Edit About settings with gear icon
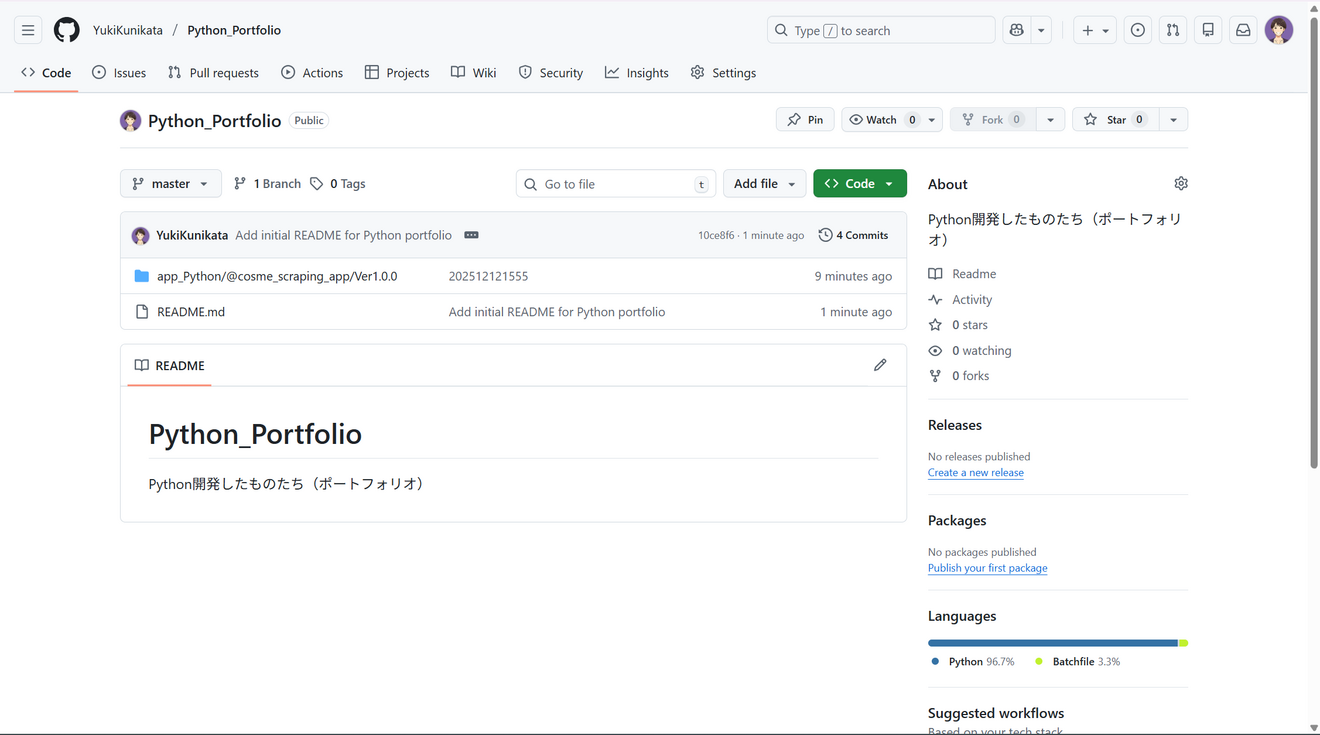Viewport: 1320px width, 735px height. pyautogui.click(x=1181, y=184)
